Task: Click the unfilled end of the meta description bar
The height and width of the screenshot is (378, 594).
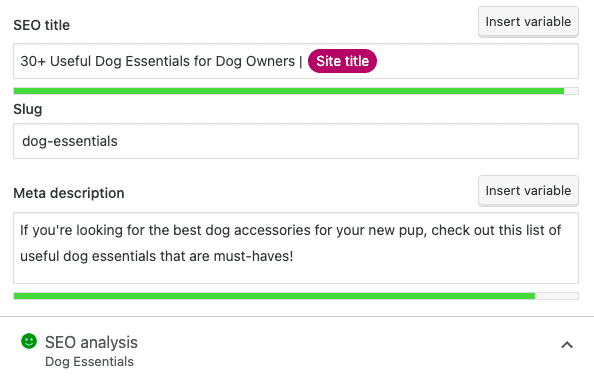Action: 556,296
